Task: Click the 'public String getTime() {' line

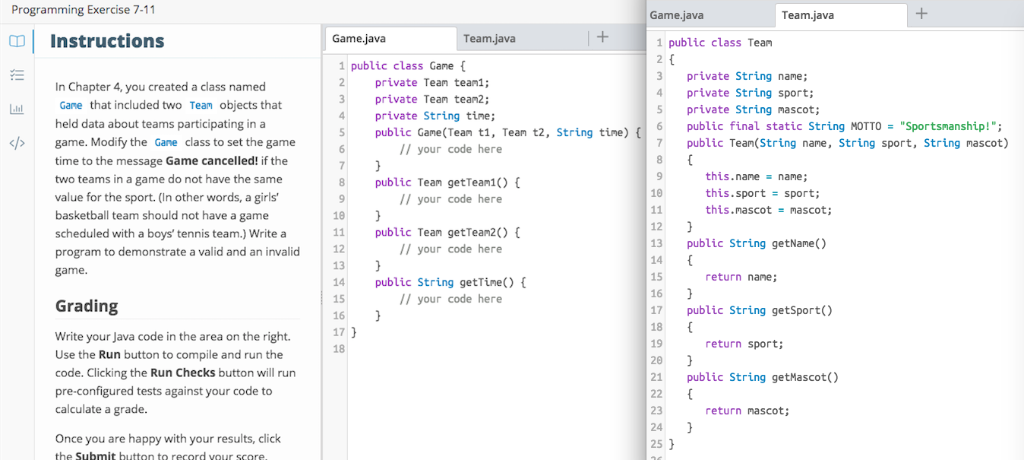Action: (450, 282)
